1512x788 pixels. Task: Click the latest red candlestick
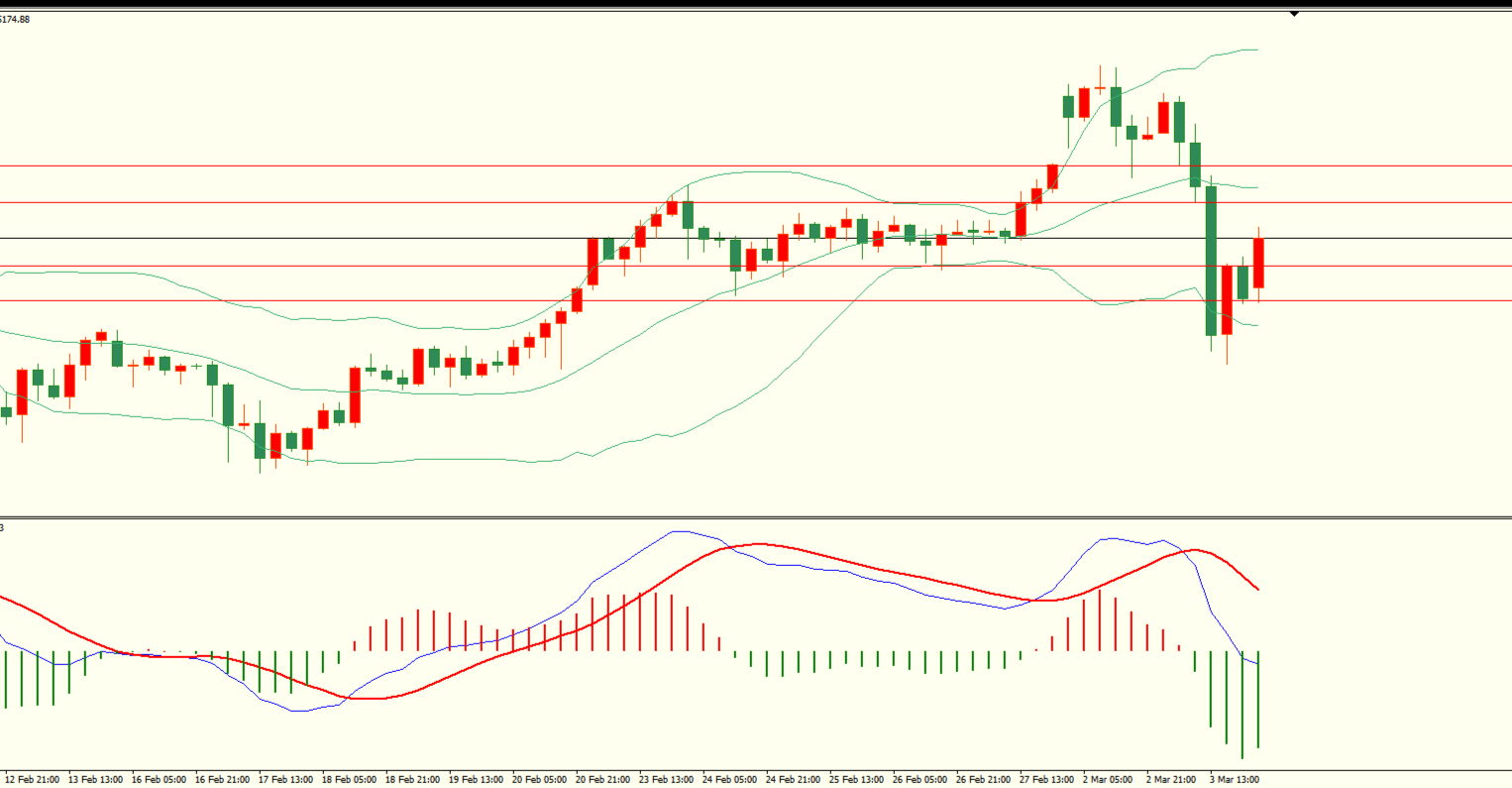point(1259,263)
